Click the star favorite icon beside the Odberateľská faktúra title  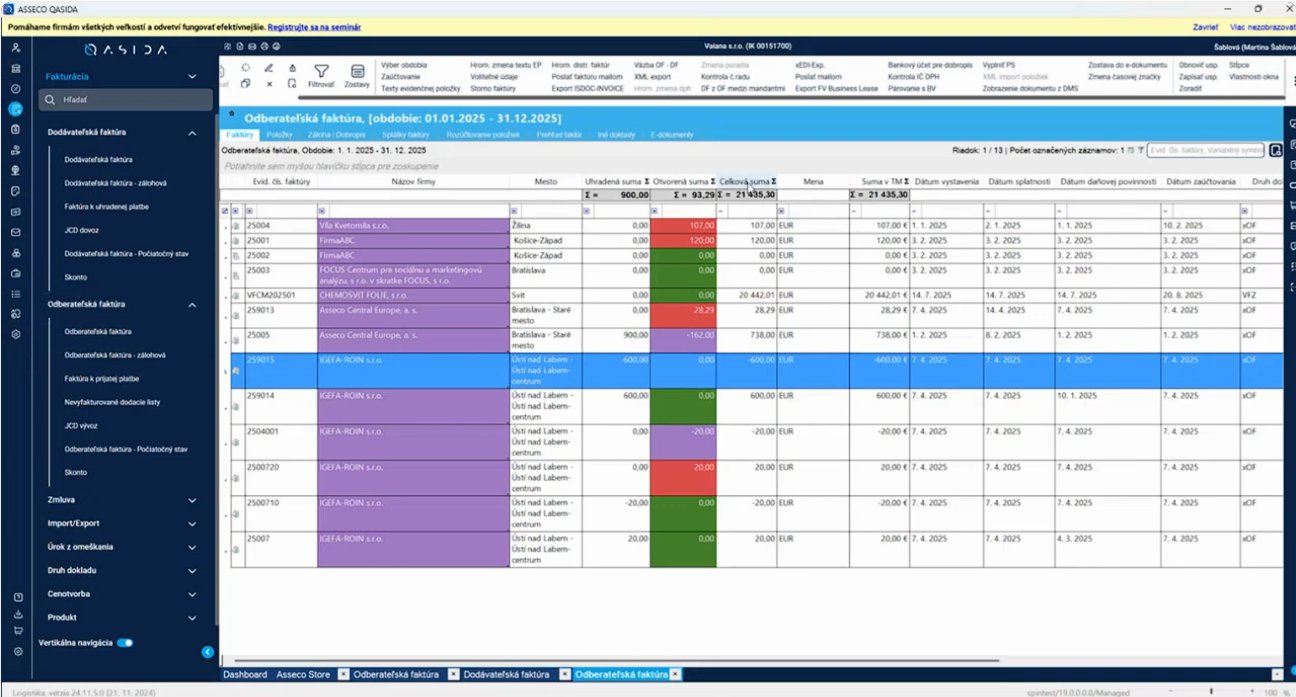click(x=232, y=116)
